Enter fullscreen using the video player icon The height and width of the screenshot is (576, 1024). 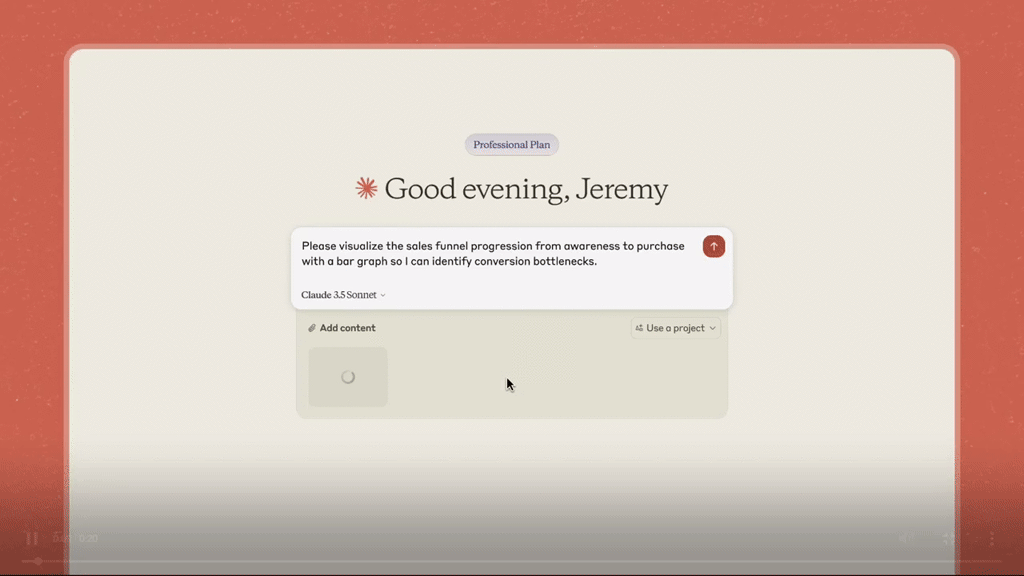coord(949,539)
